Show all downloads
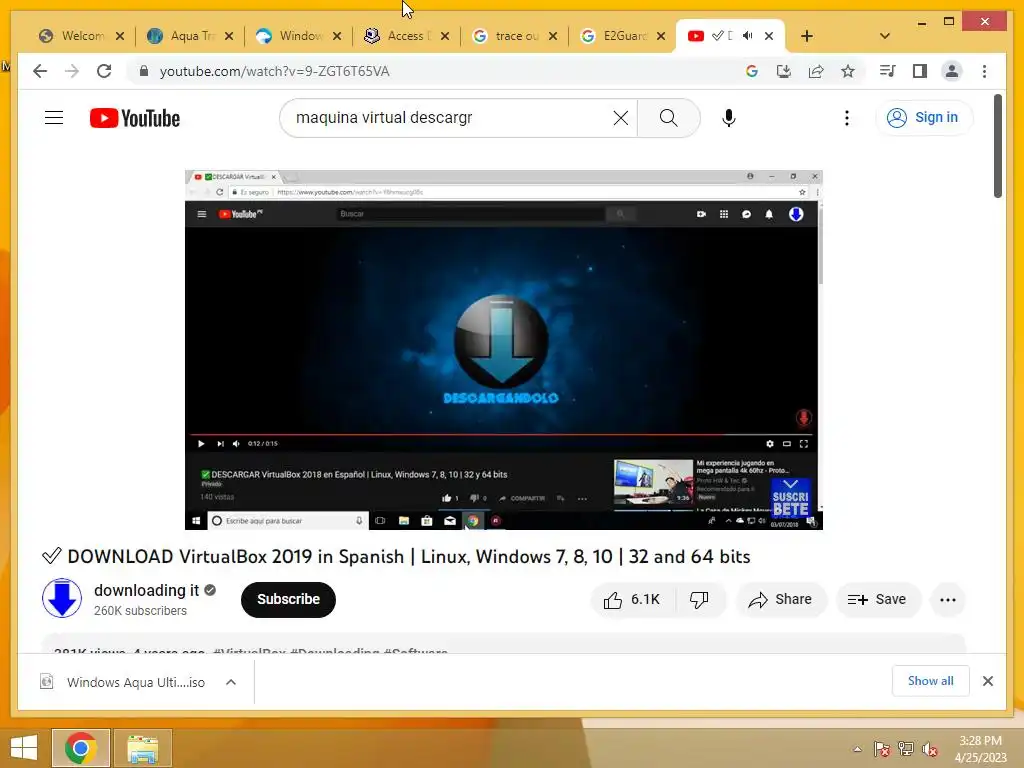The image size is (1024, 768). point(931,681)
